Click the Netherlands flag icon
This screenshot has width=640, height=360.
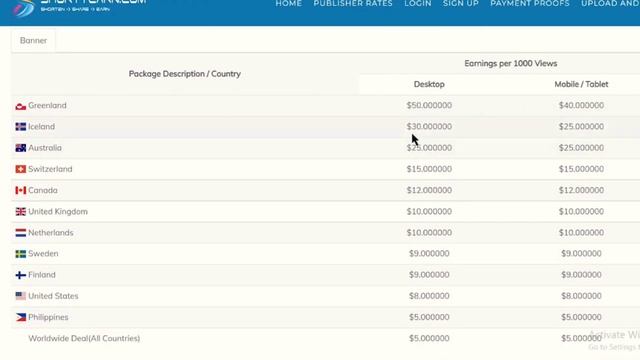point(21,233)
